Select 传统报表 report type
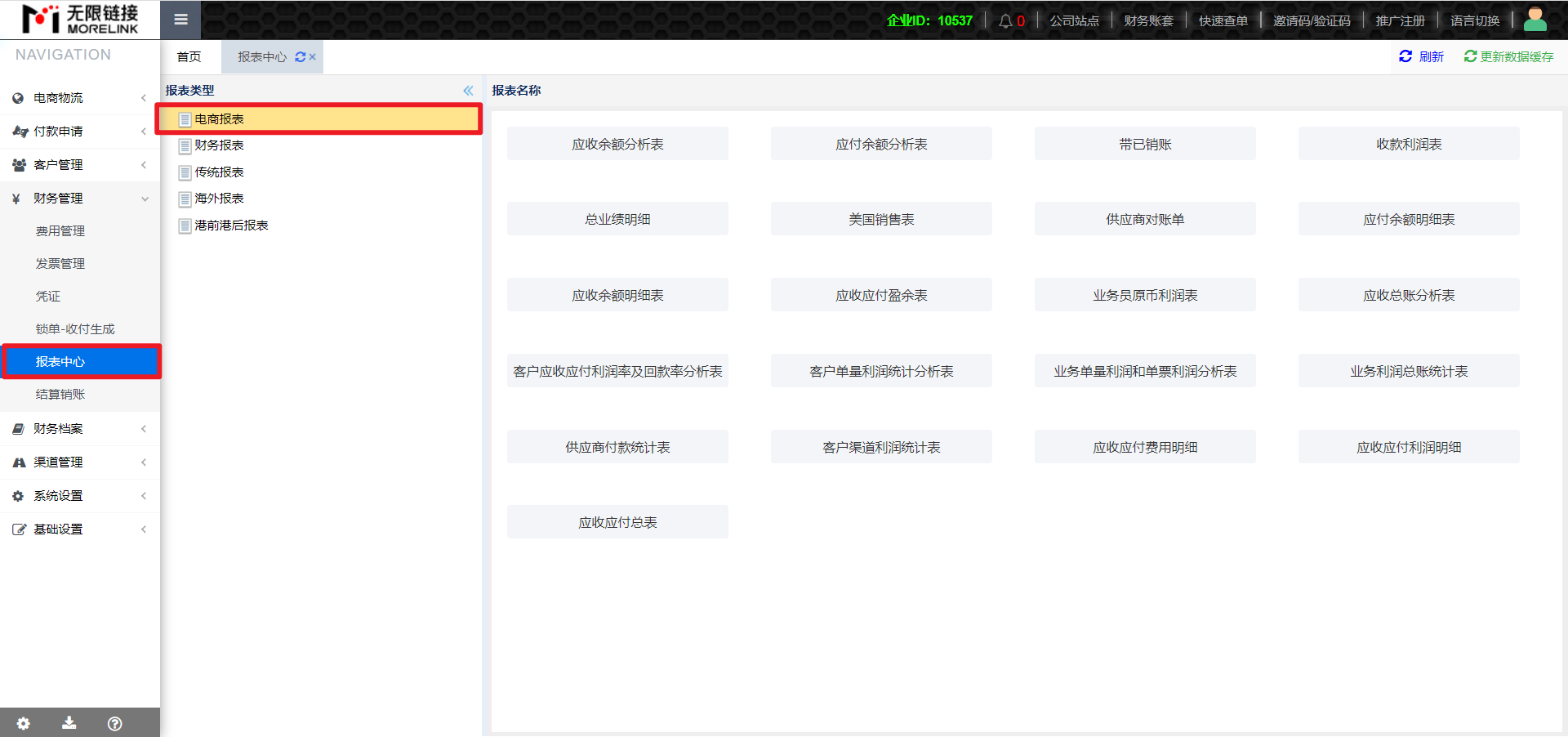Screen dimensions: 1568x737 (219, 172)
